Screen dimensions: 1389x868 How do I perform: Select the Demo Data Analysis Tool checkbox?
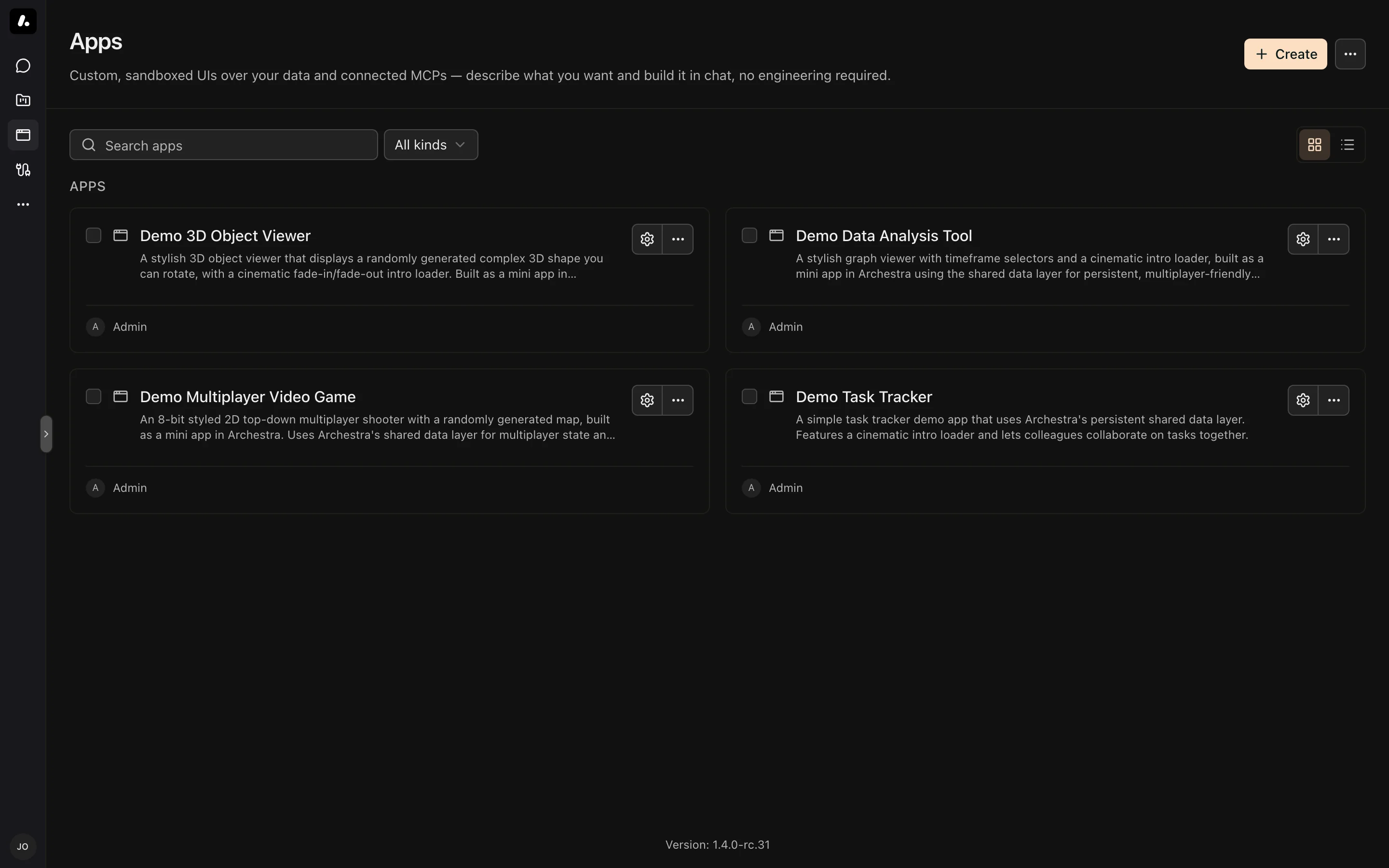(749, 235)
